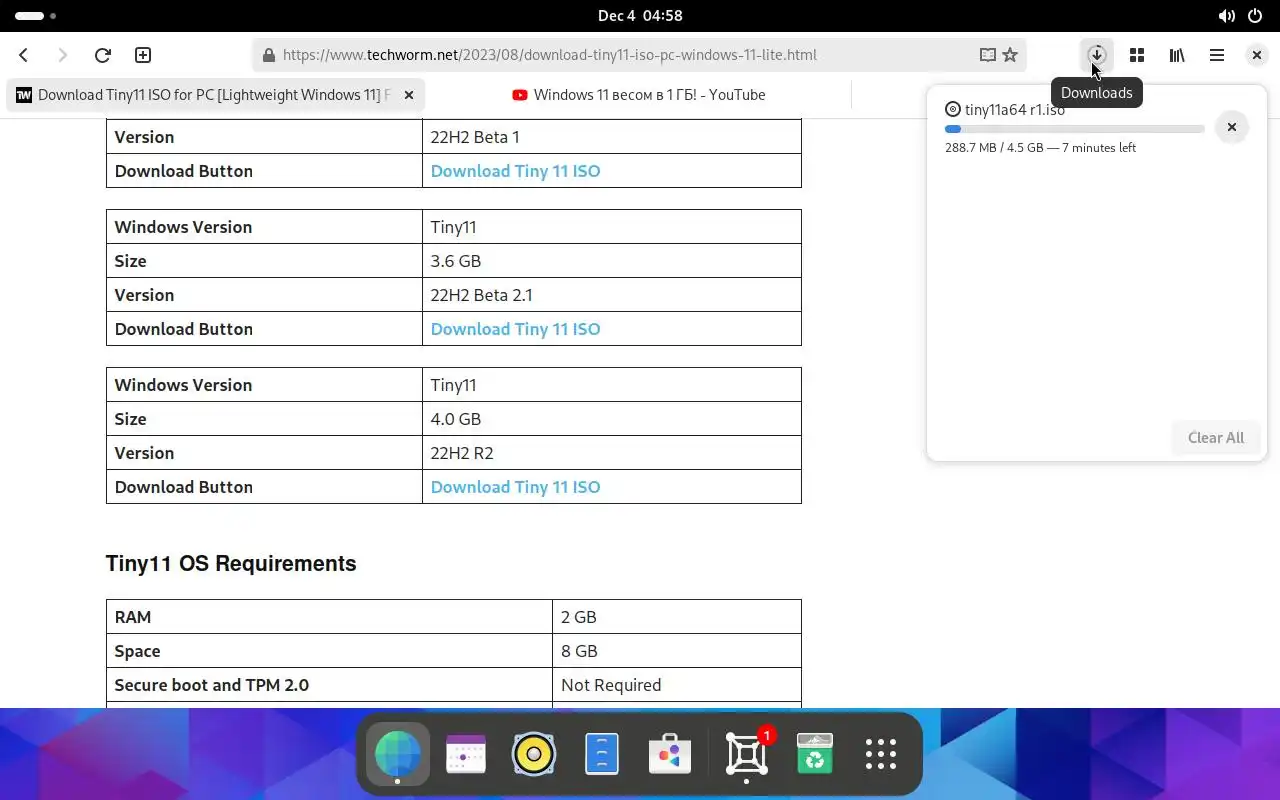Open Download Tiny 11 ISO link for 22H2 Beta 2.1
This screenshot has height=800, width=1280.
click(515, 329)
